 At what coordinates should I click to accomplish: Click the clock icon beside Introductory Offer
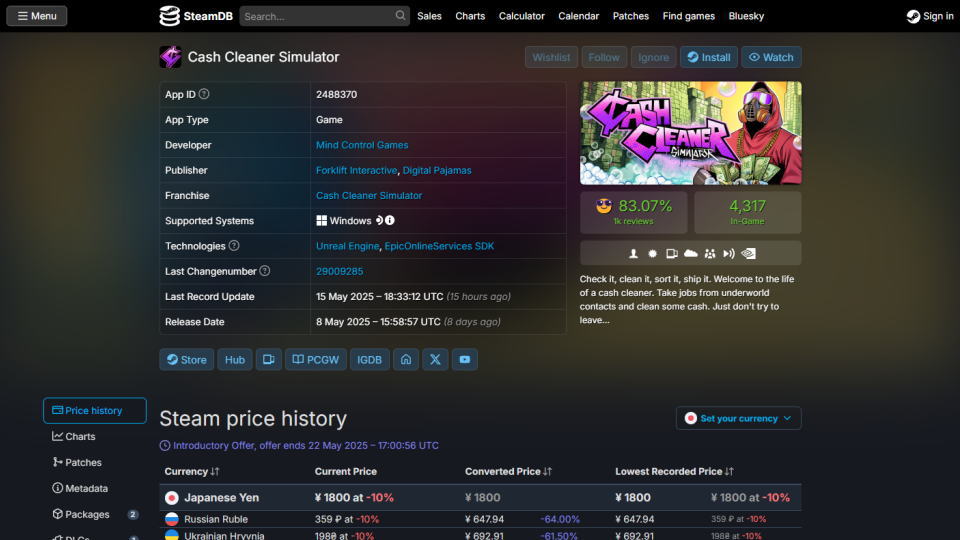(165, 446)
